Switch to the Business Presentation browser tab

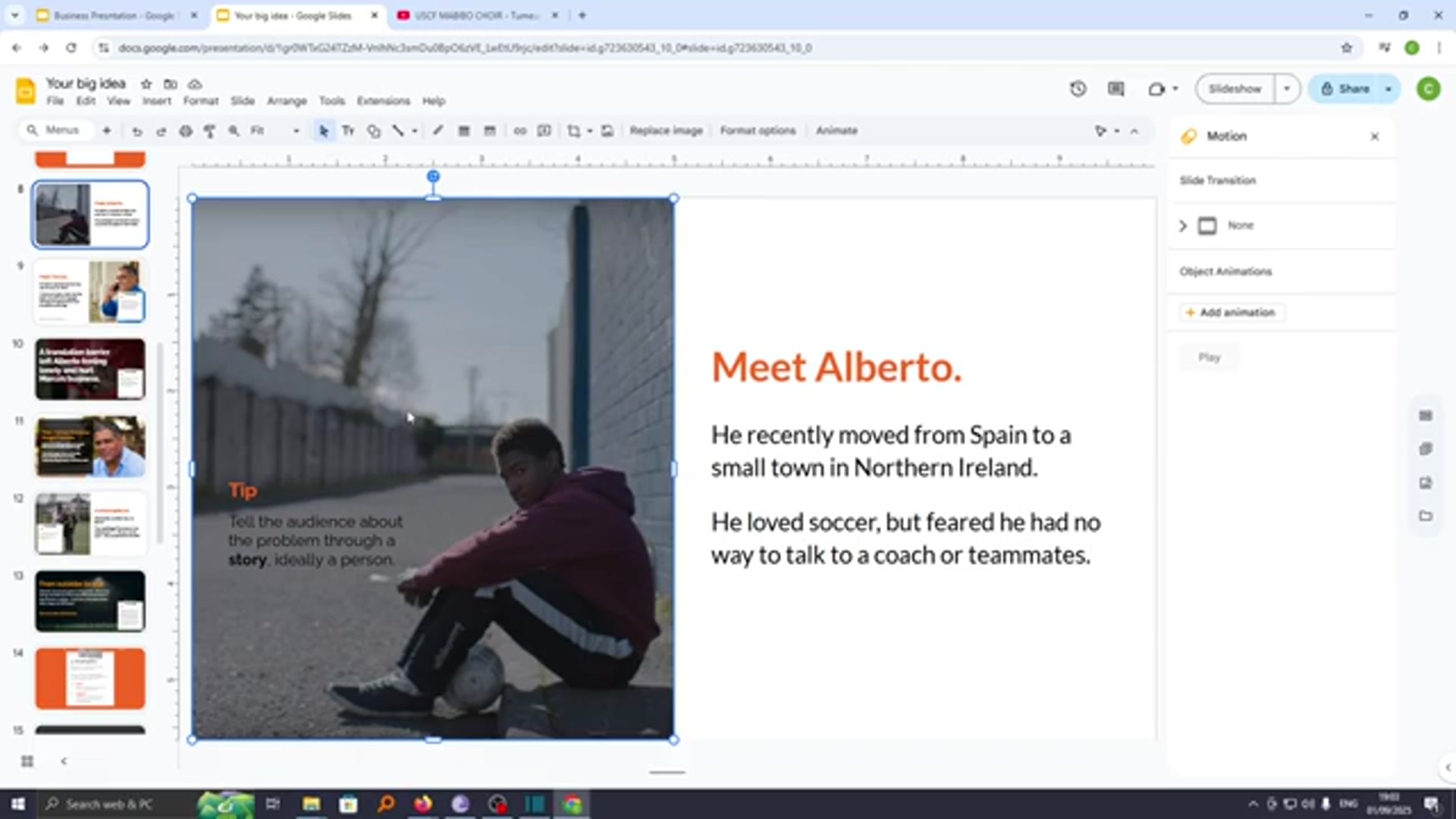pyautogui.click(x=114, y=15)
